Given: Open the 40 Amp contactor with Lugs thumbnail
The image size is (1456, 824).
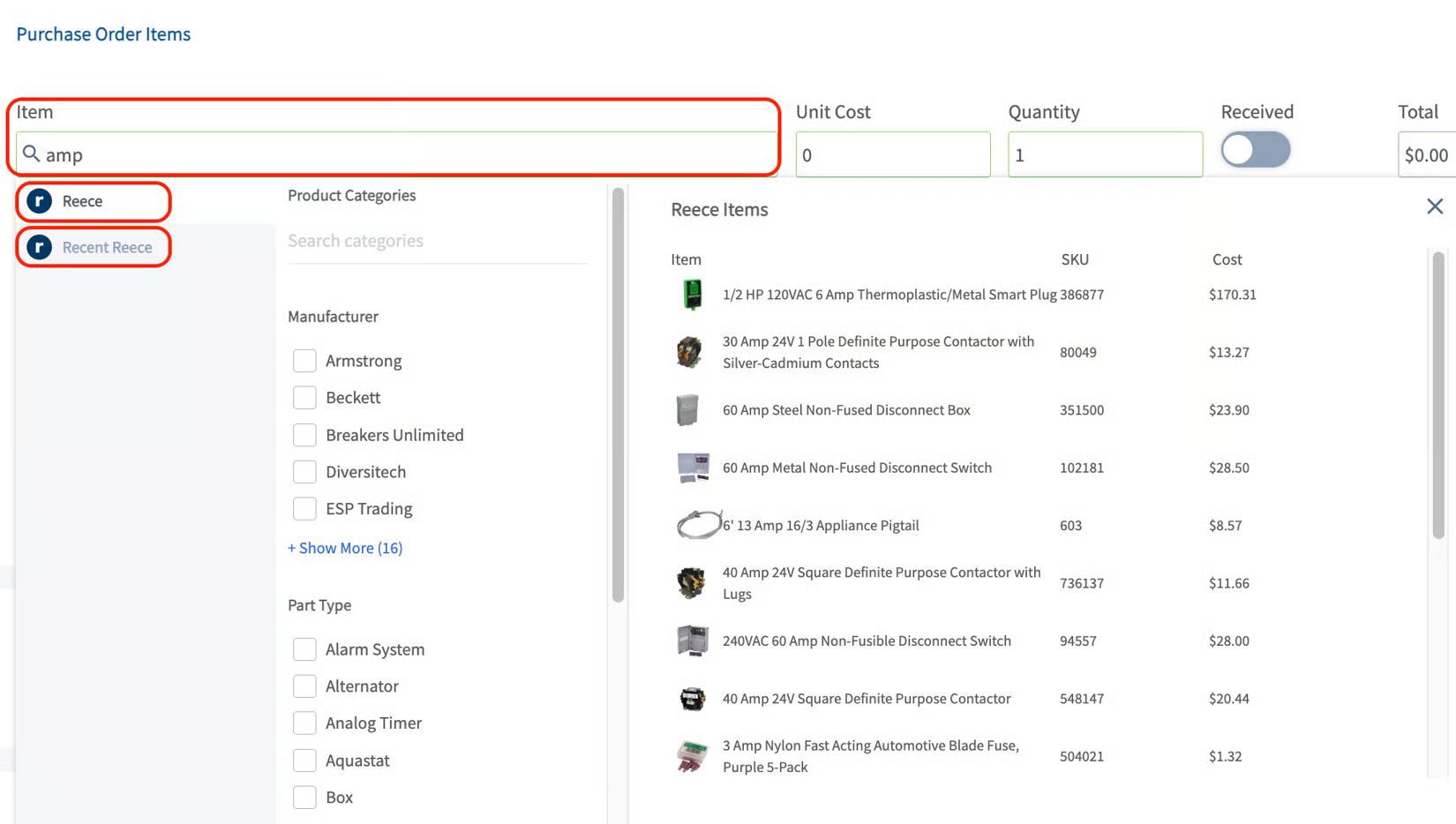Looking at the screenshot, I should (x=691, y=583).
